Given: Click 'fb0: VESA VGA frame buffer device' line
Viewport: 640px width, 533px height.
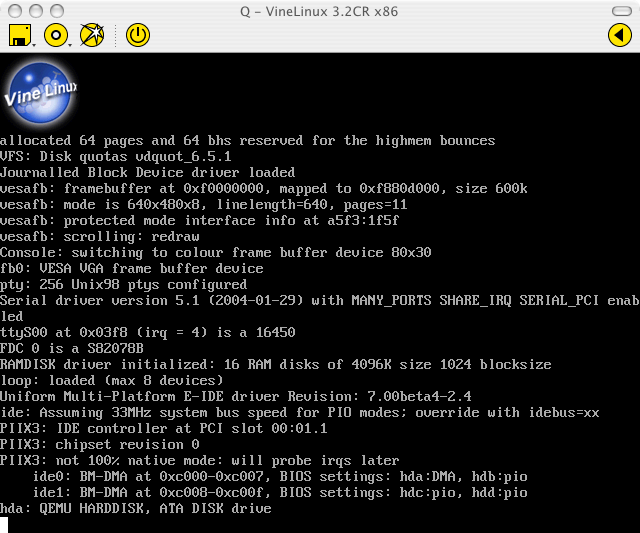Looking at the screenshot, I should click(131, 268).
